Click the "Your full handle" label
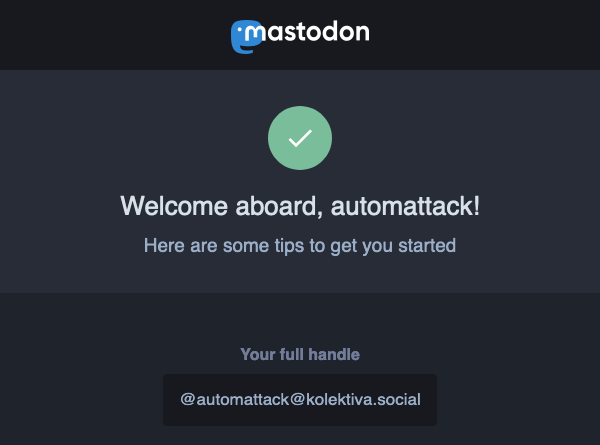The height and width of the screenshot is (445, 600). tap(300, 354)
